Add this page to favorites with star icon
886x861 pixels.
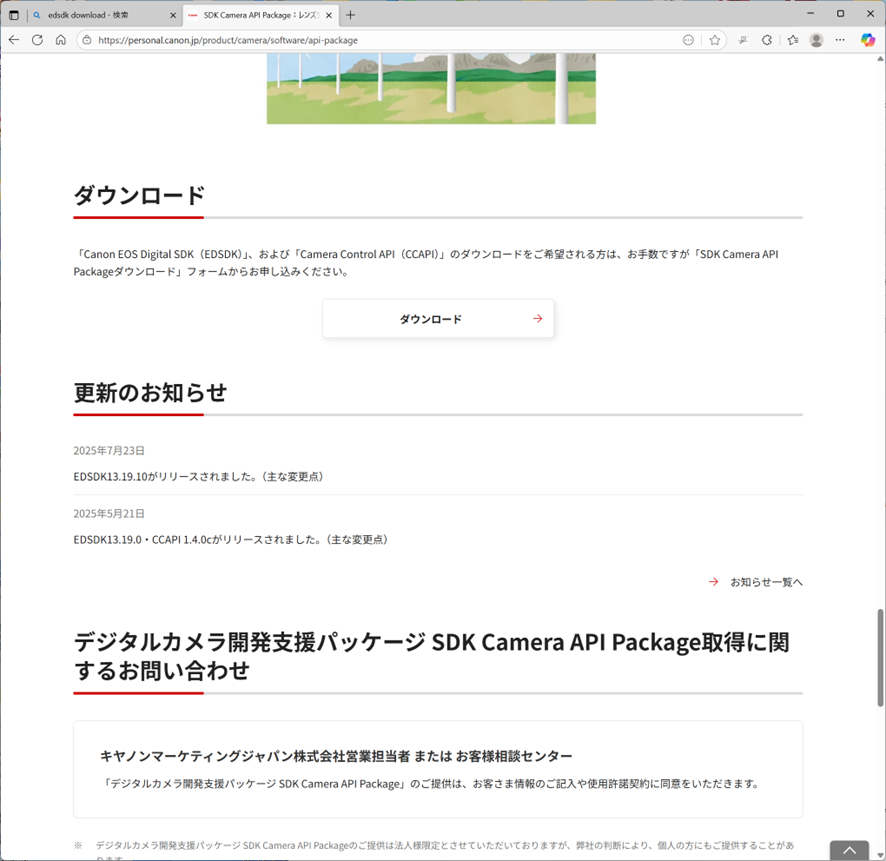pyautogui.click(x=715, y=40)
